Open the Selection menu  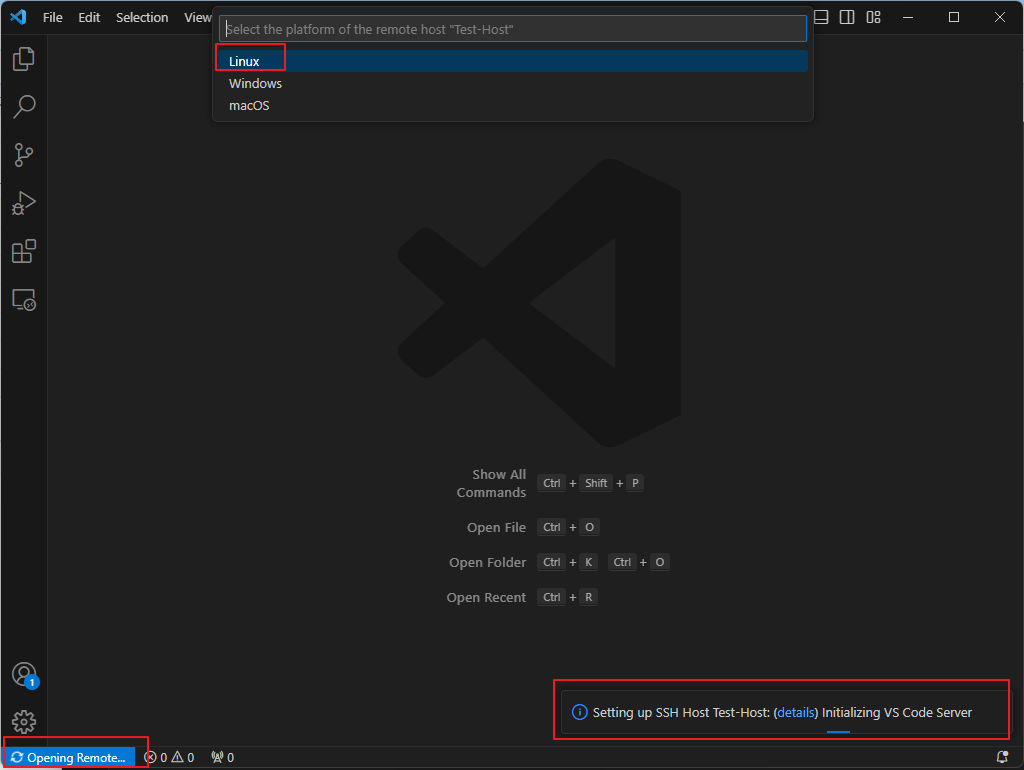click(142, 18)
